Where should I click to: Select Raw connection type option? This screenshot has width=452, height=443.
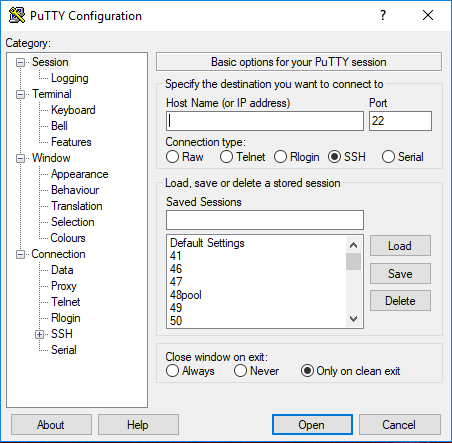pyautogui.click(x=172, y=157)
